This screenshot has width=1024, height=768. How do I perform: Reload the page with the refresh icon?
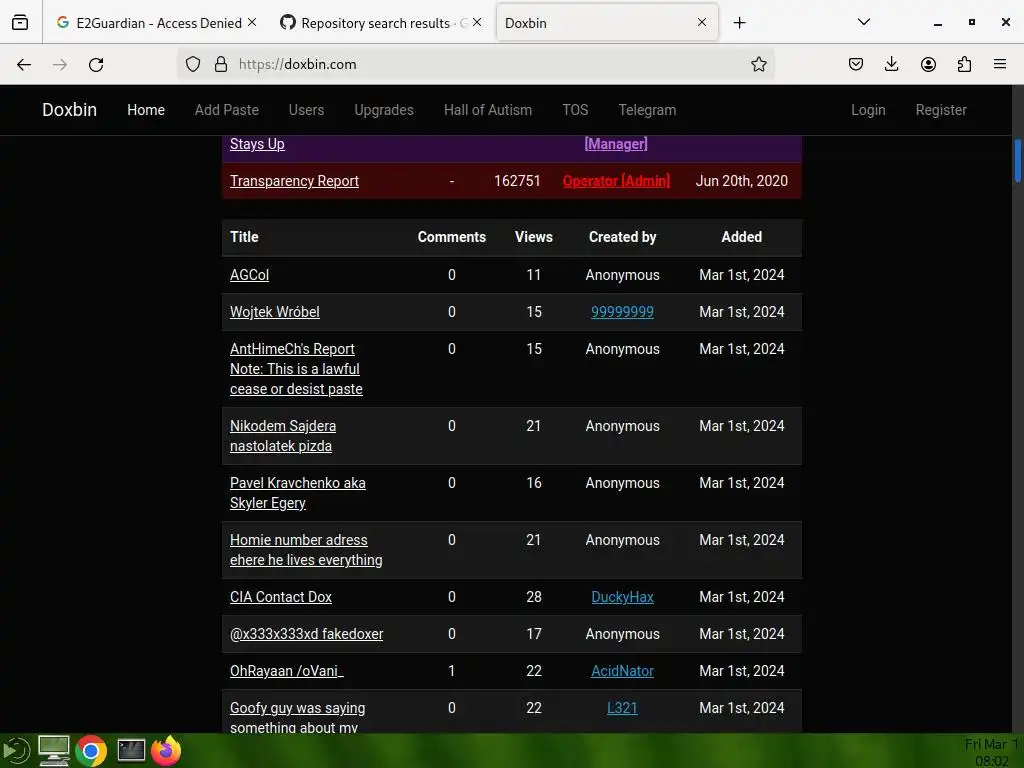[x=96, y=64]
